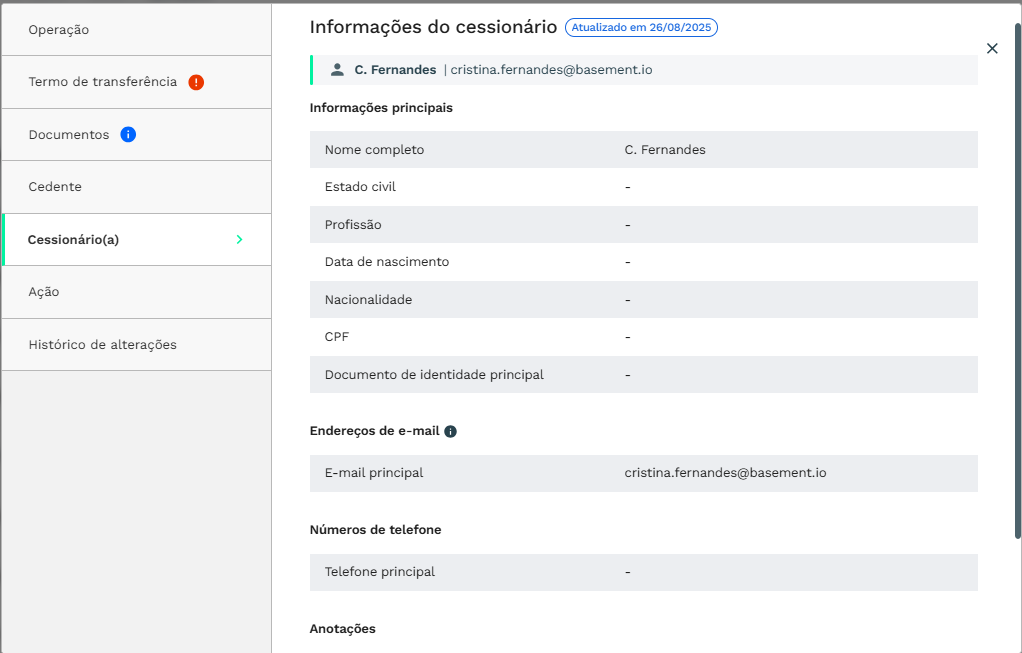Screen dimensions: 1022x653
Task: Click the red warning icon beside Termo de transferência
Action: click(x=196, y=82)
